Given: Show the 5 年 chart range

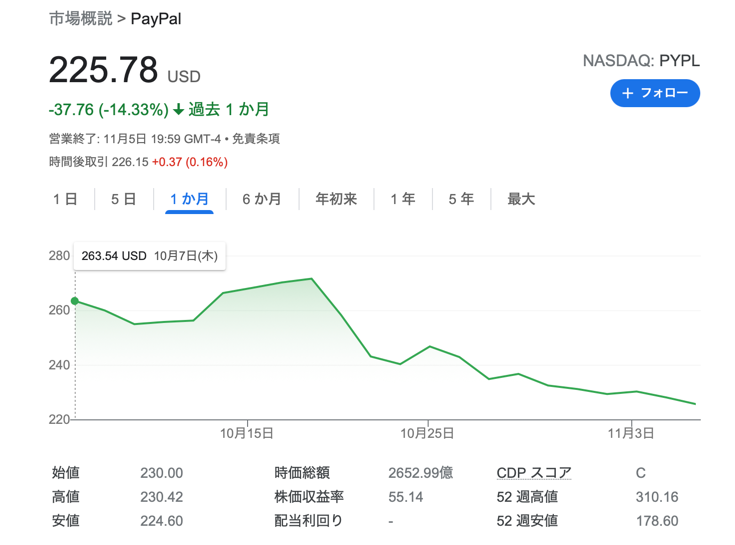Looking at the screenshot, I should (461, 199).
